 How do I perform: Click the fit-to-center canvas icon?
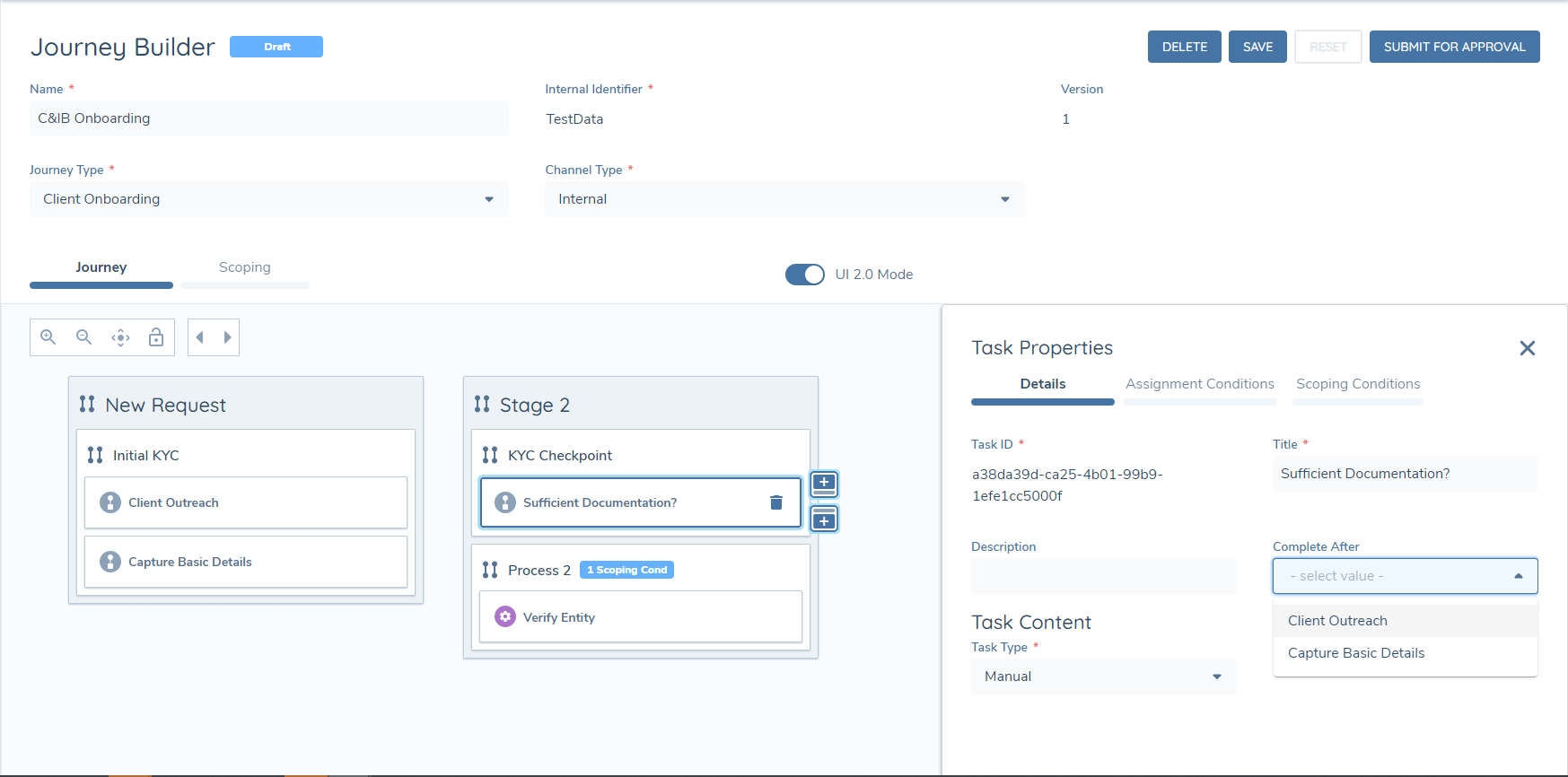click(x=120, y=337)
